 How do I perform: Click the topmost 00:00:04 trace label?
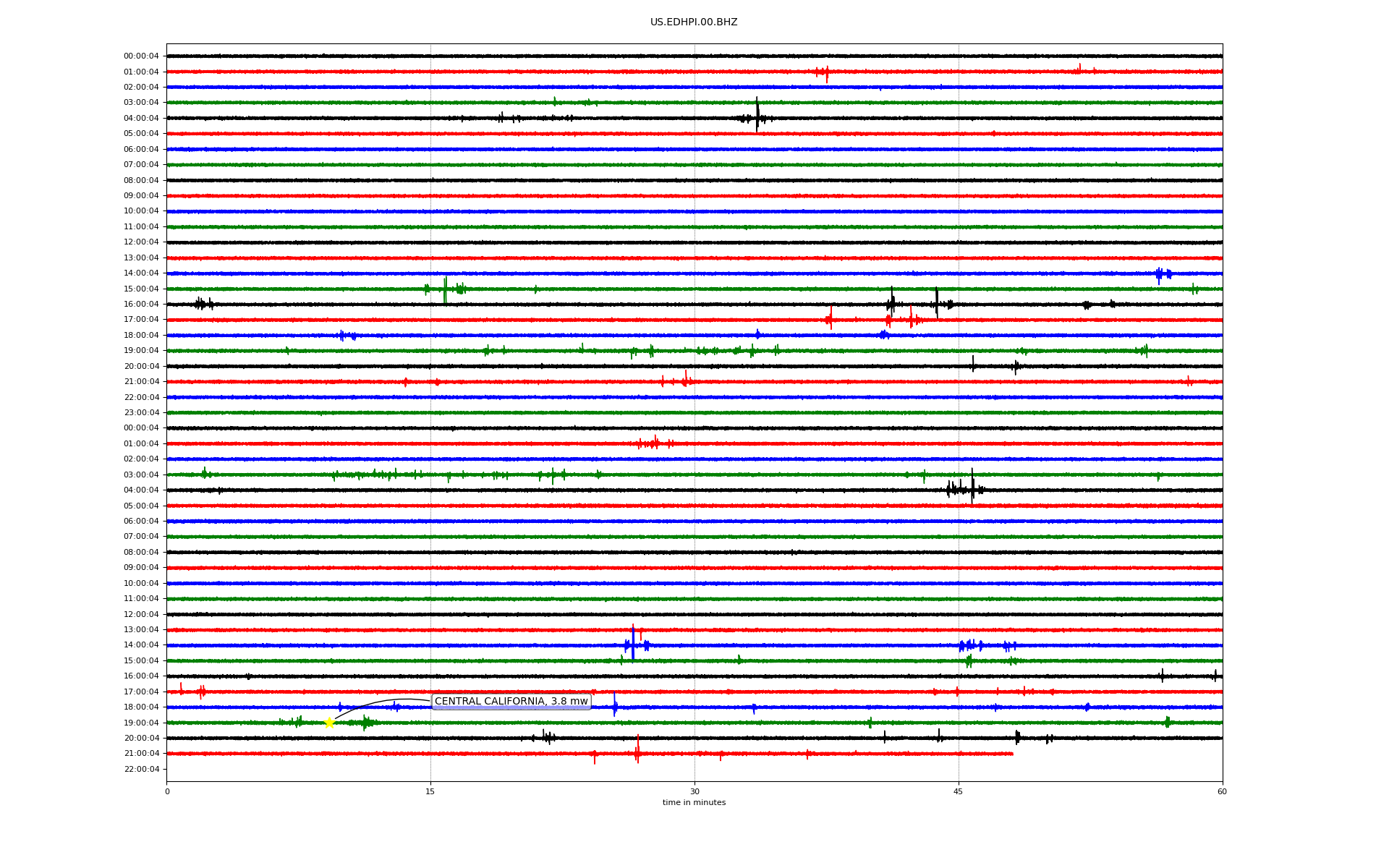(x=141, y=56)
